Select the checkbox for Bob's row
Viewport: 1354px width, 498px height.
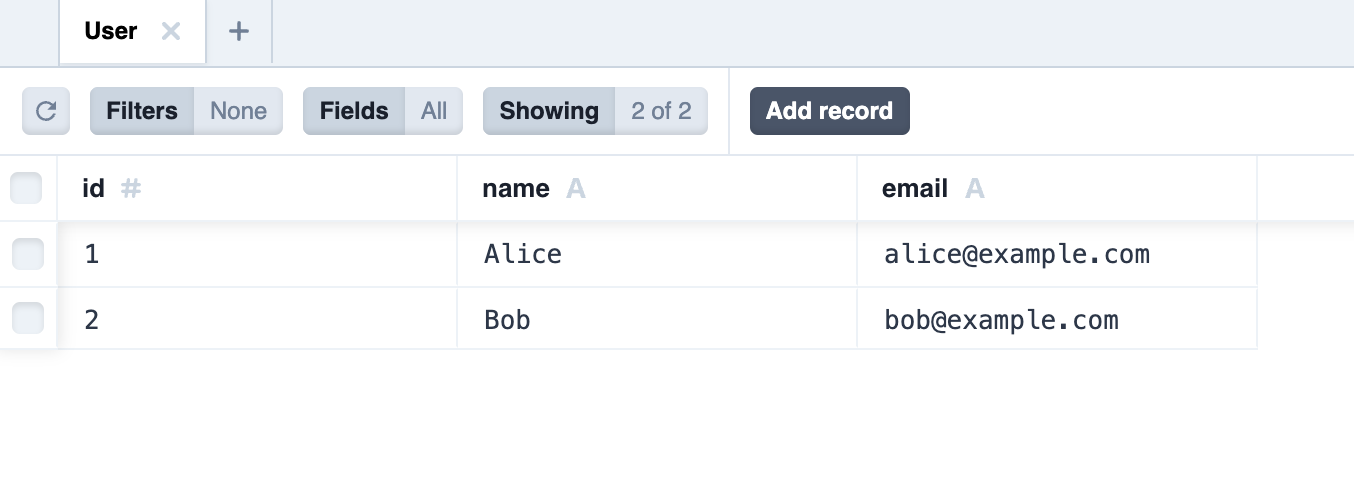pos(27,319)
